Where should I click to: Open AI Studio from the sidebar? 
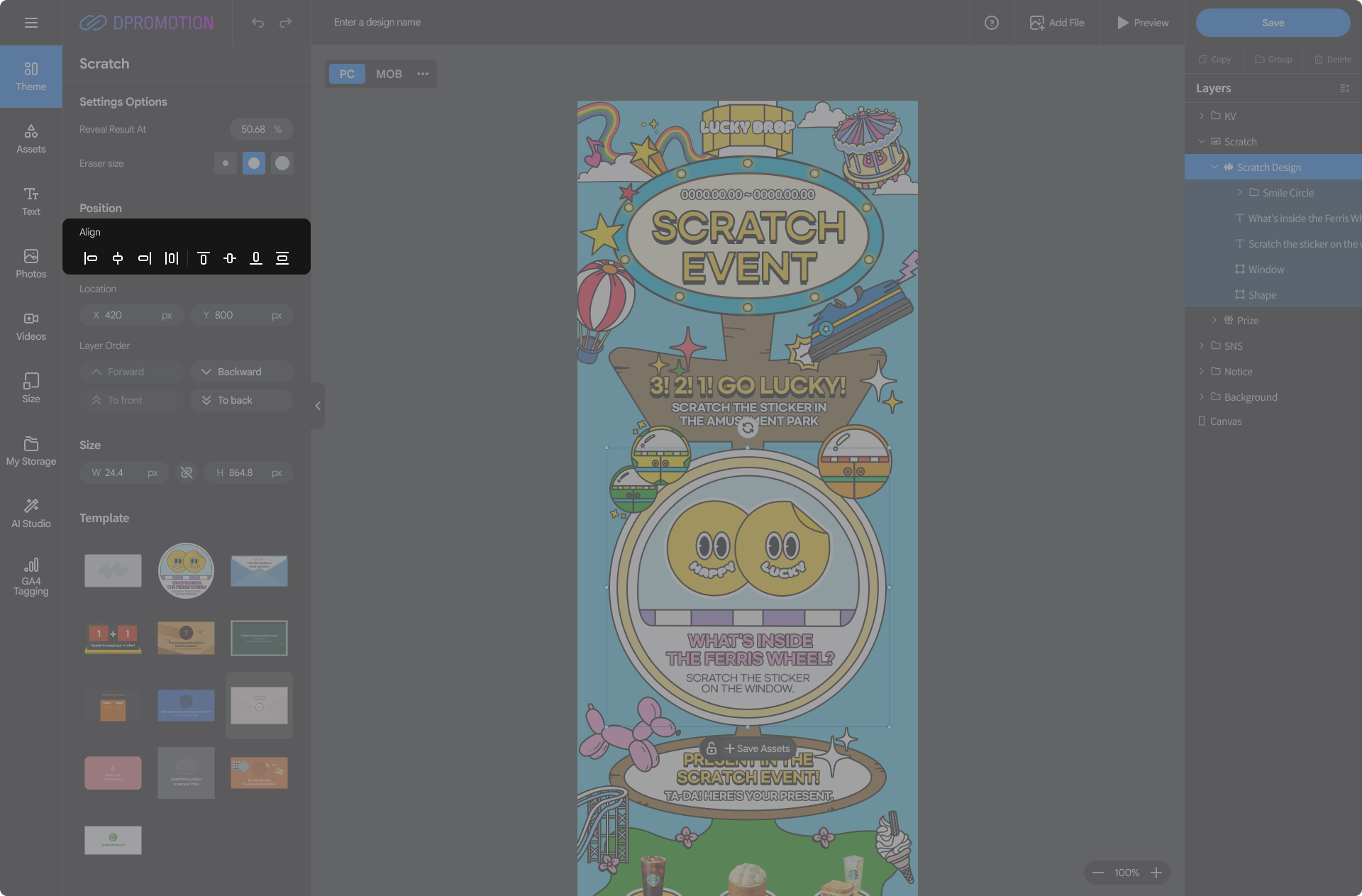31,512
